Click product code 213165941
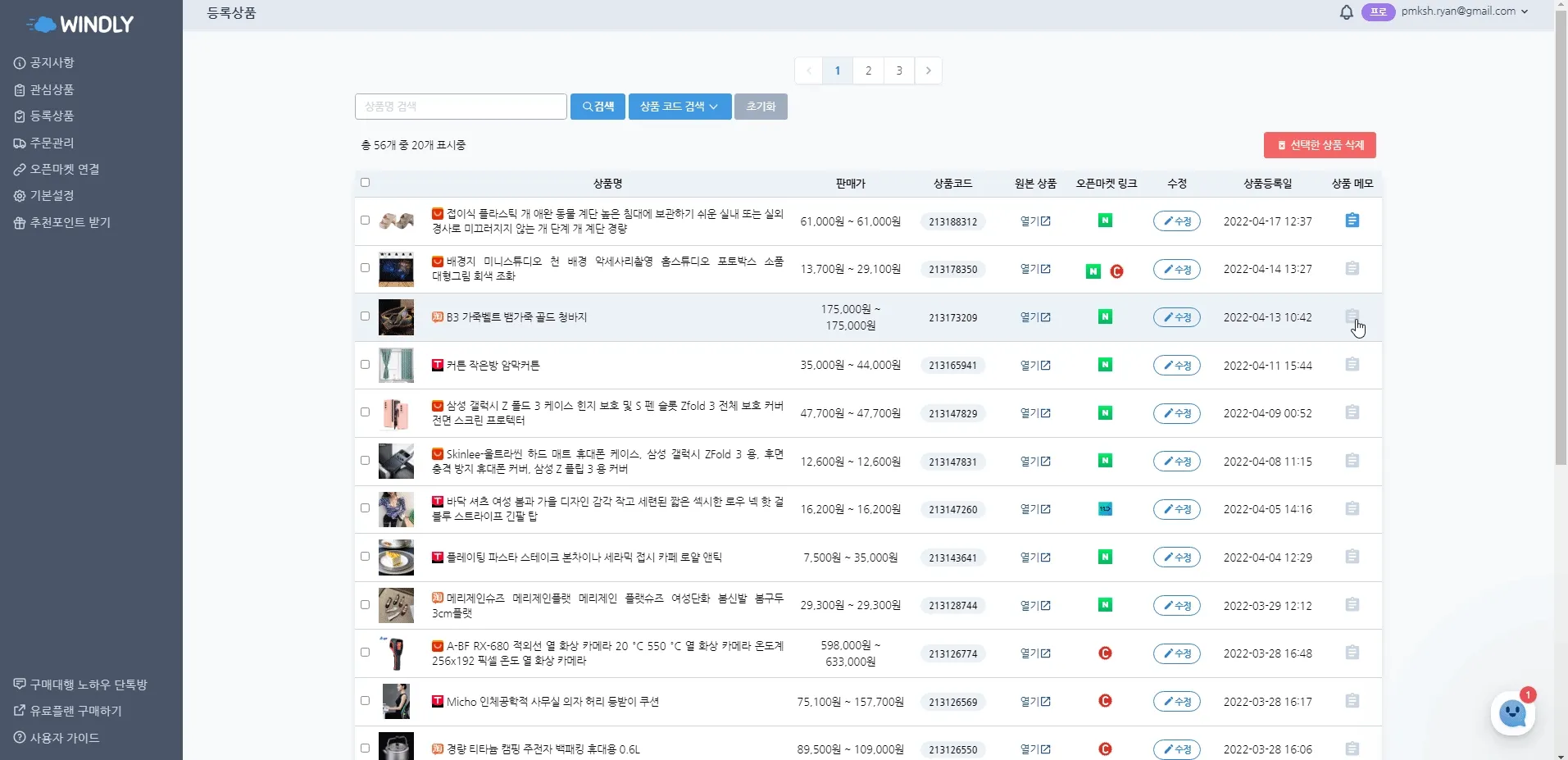 pos(952,366)
